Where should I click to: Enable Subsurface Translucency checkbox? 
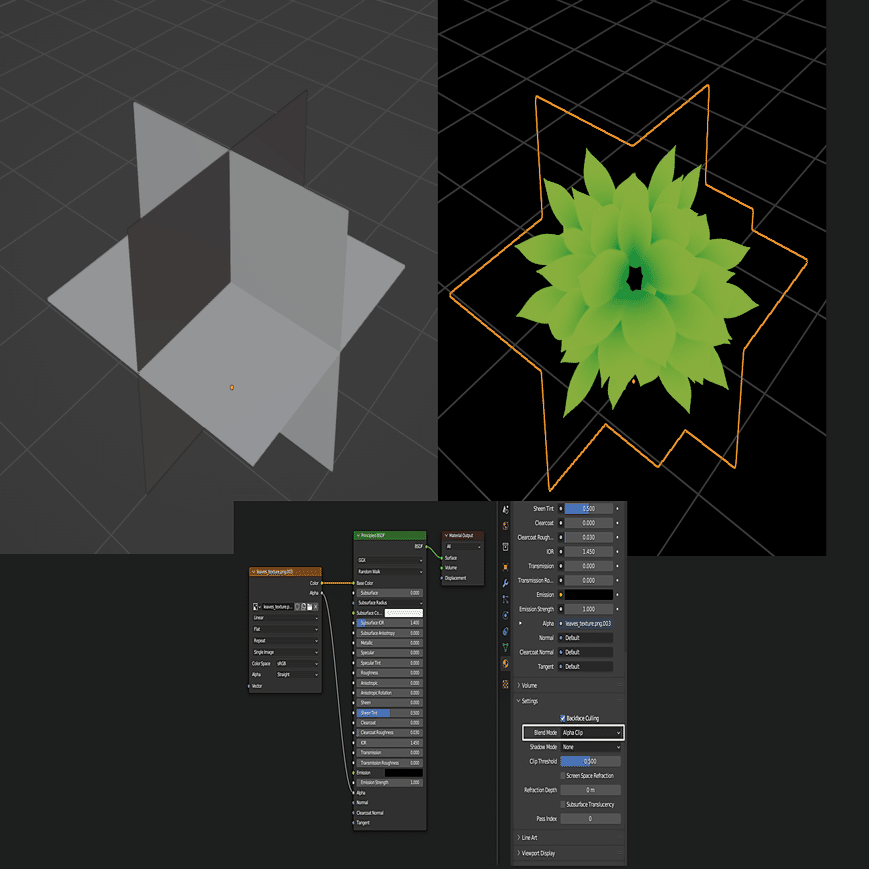click(563, 804)
